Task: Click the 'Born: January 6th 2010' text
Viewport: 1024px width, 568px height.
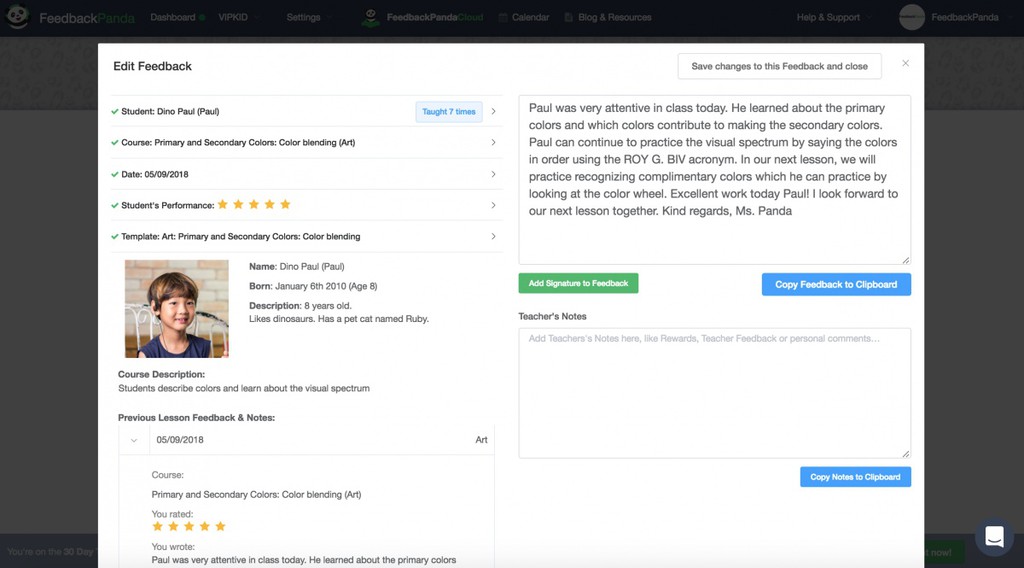Action: (x=313, y=286)
